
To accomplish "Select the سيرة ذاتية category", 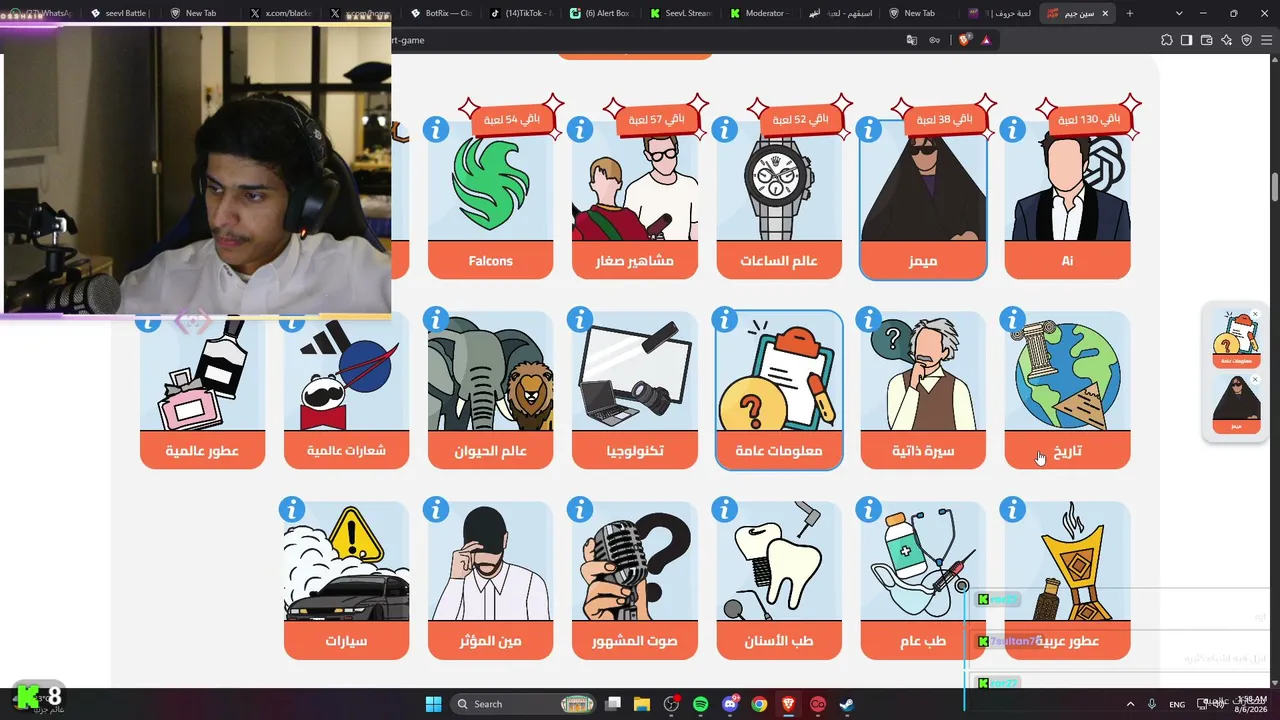I will pos(923,390).
